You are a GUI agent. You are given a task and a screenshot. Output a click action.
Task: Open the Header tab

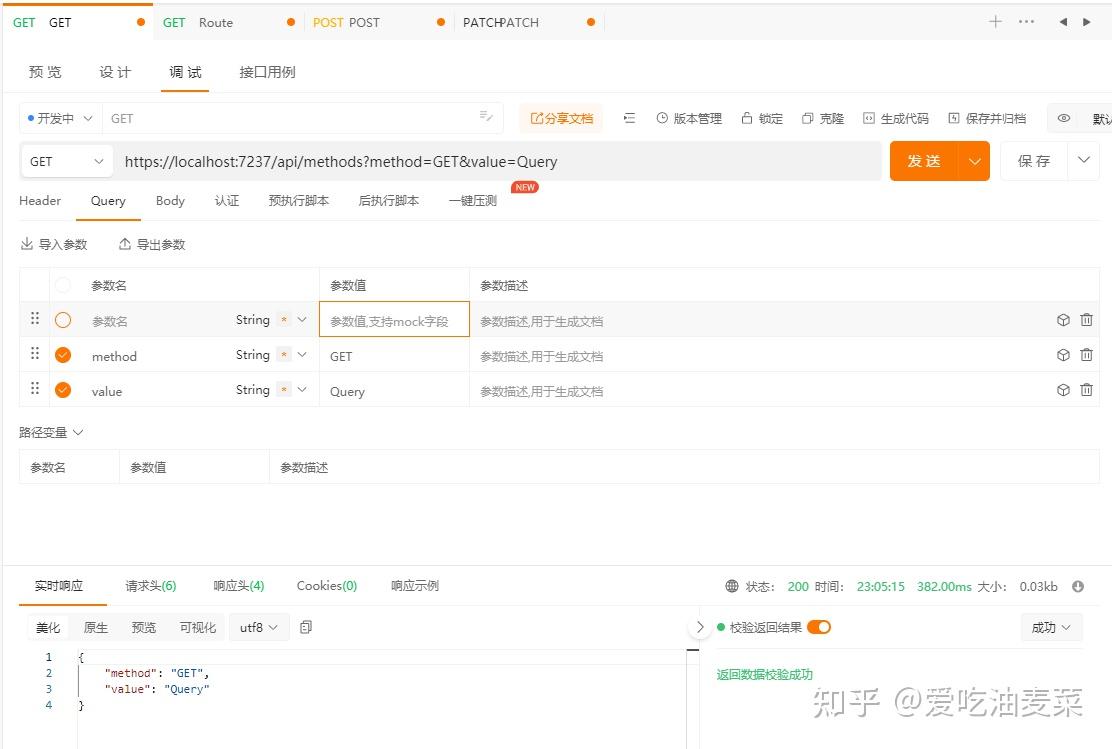[40, 201]
